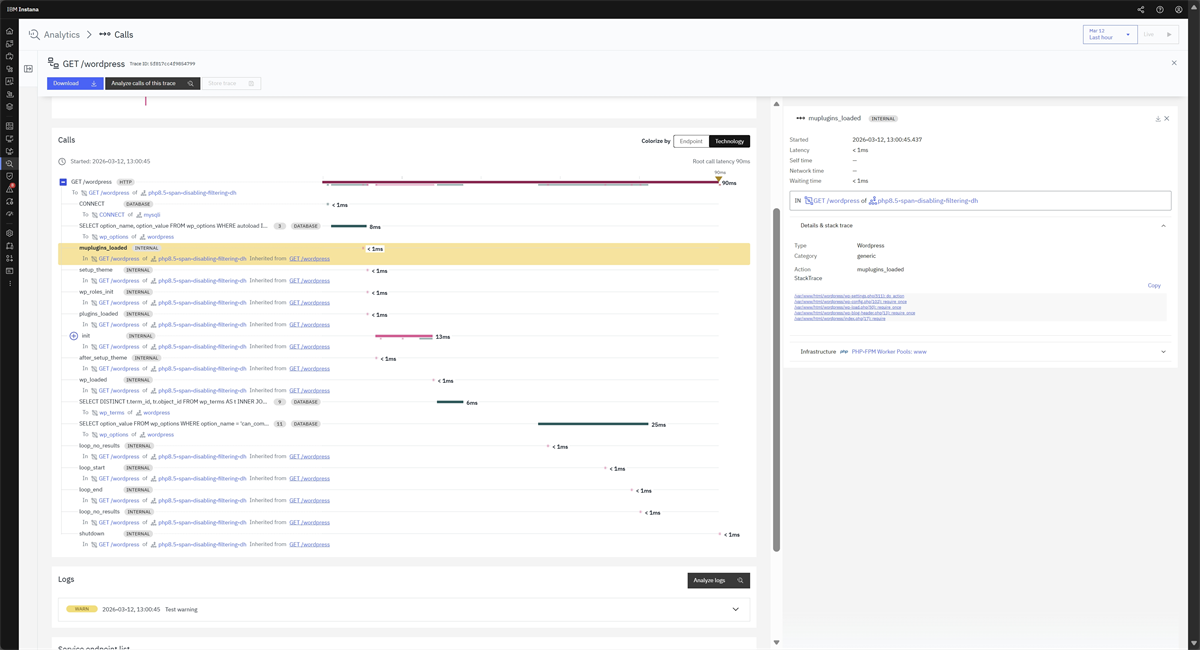Click the scrollbar down arrow

click(x=776, y=643)
